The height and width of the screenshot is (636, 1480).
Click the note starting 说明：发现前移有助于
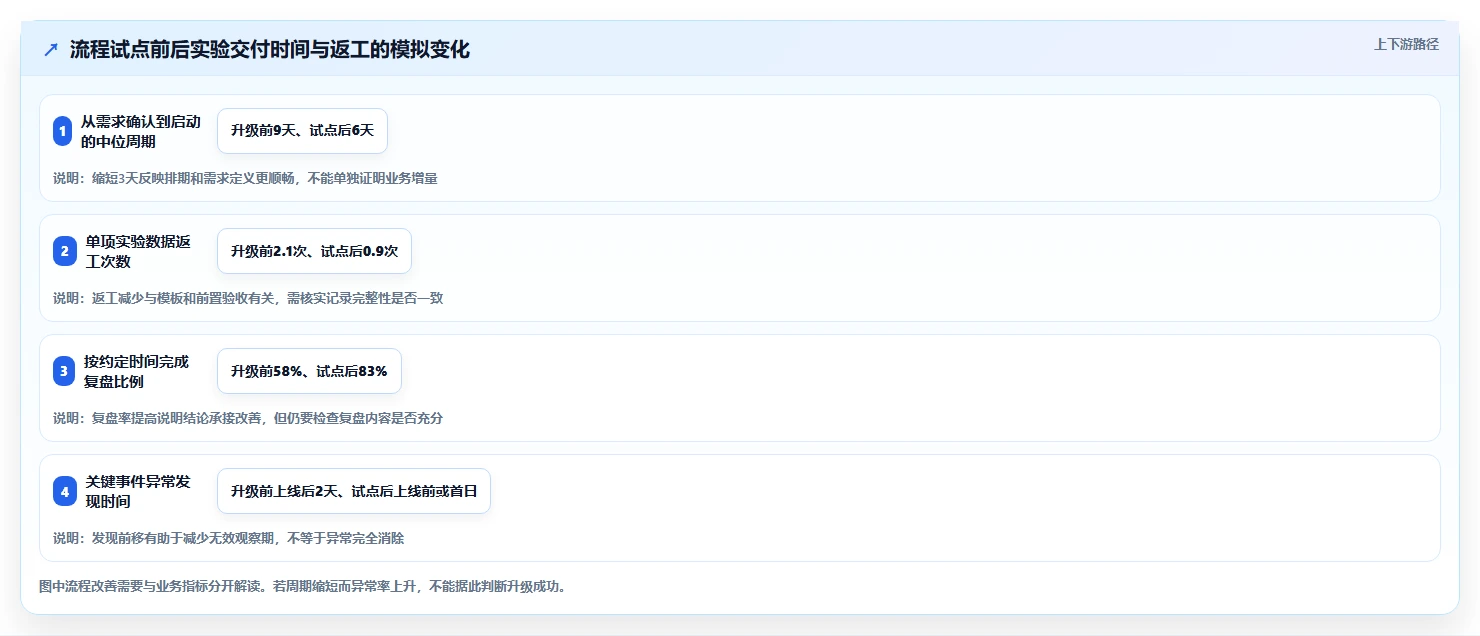pyautogui.click(x=229, y=538)
